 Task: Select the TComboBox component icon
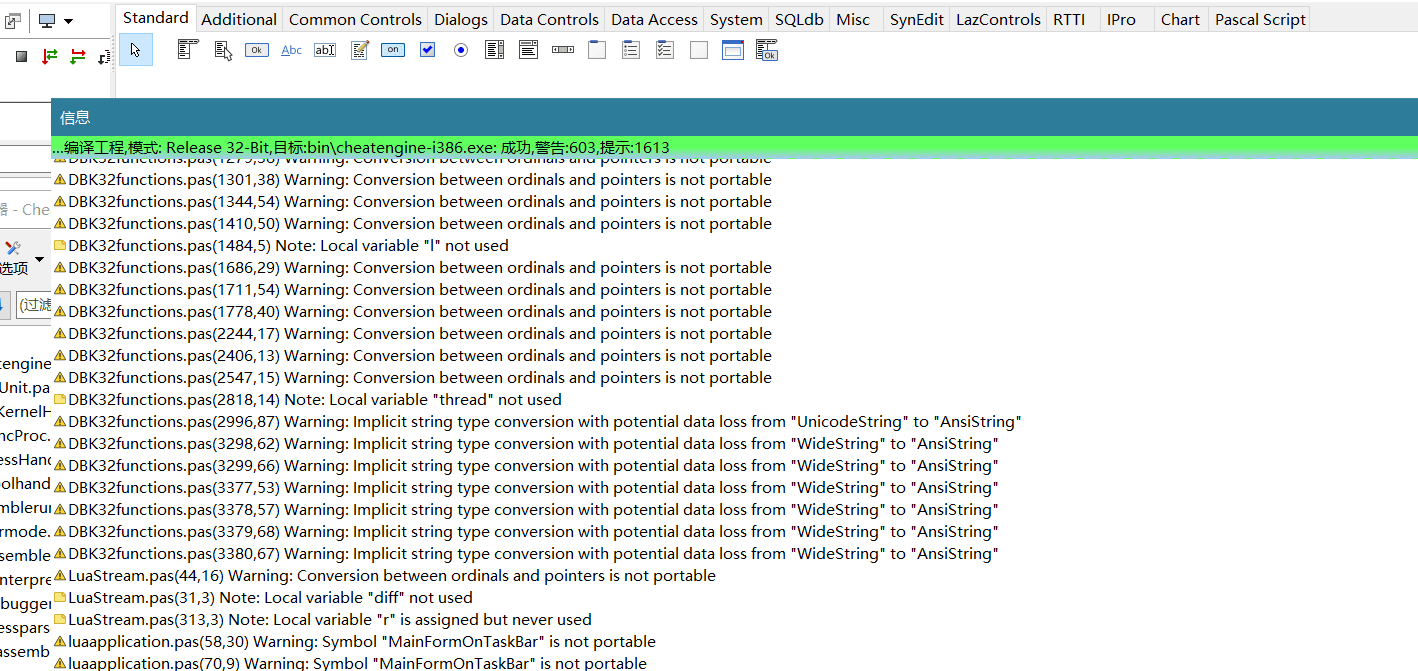click(529, 50)
